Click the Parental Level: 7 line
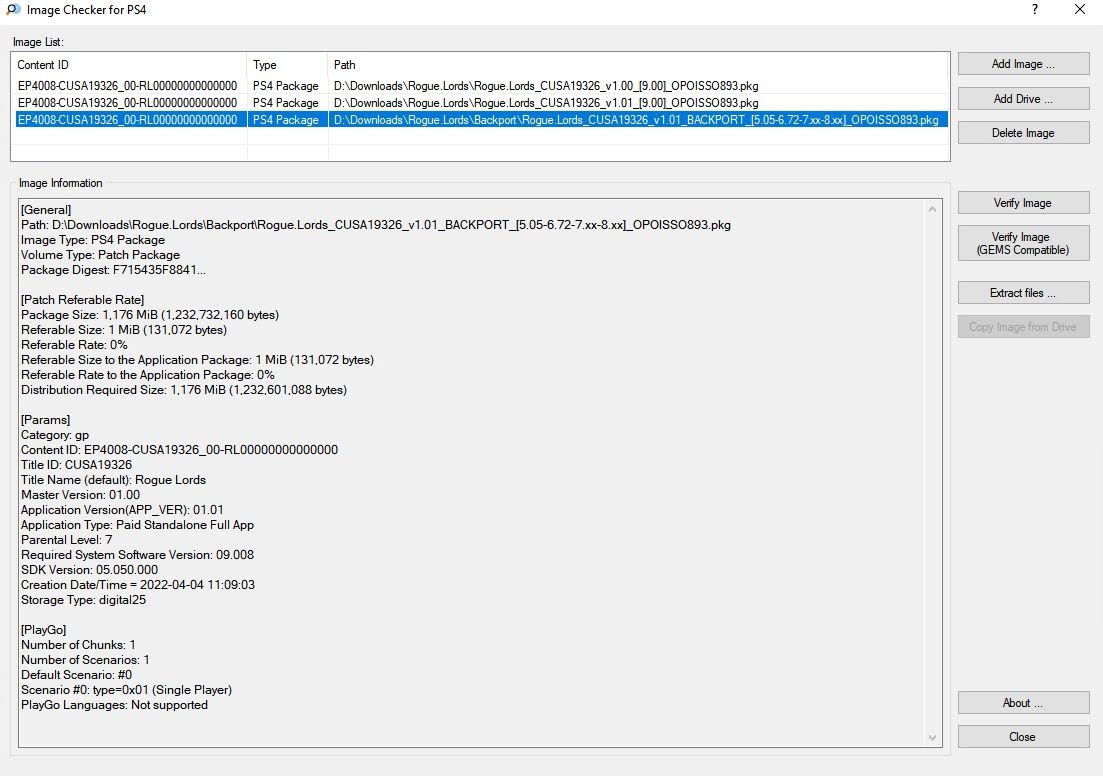Viewport: 1103px width, 776px height. tap(67, 540)
